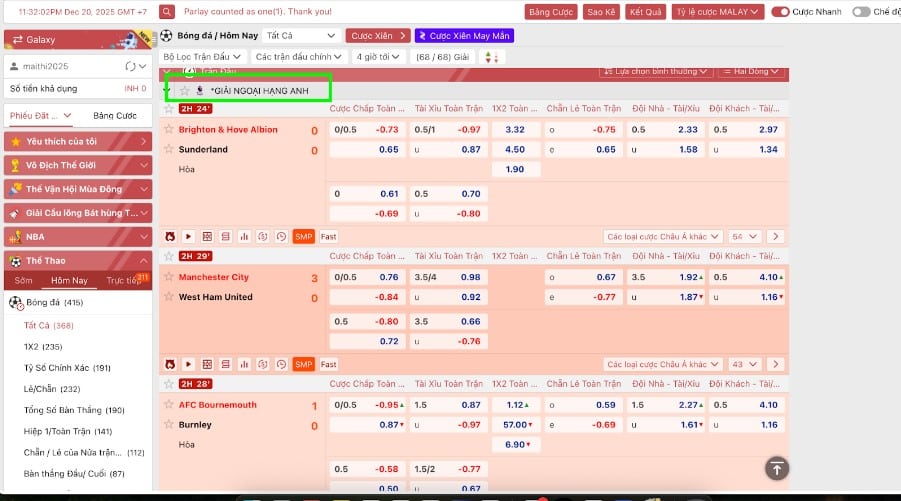Open the Bộ Lọc Trận Đấu filter dropdown

point(202,57)
